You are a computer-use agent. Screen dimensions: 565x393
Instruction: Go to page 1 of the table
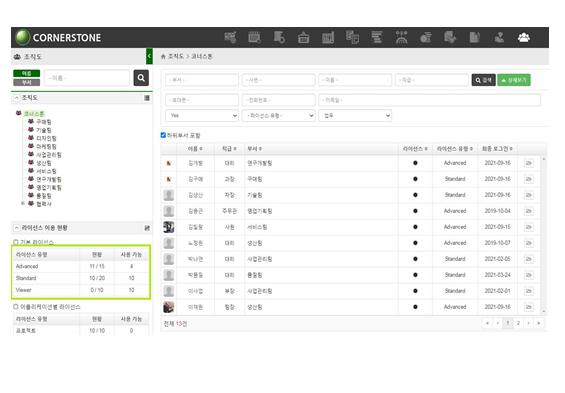click(x=508, y=323)
